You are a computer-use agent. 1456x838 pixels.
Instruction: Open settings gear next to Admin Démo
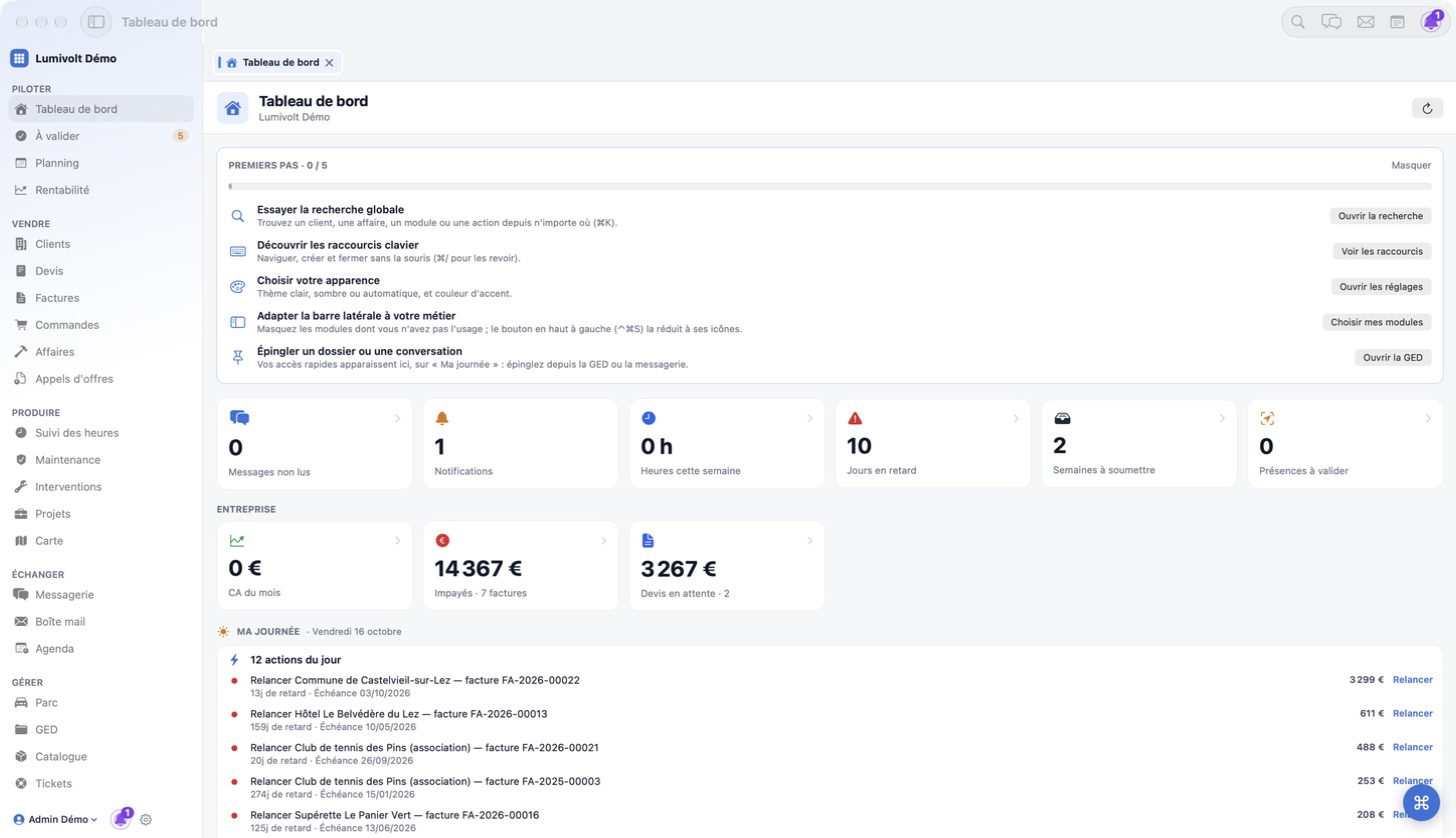[146, 820]
